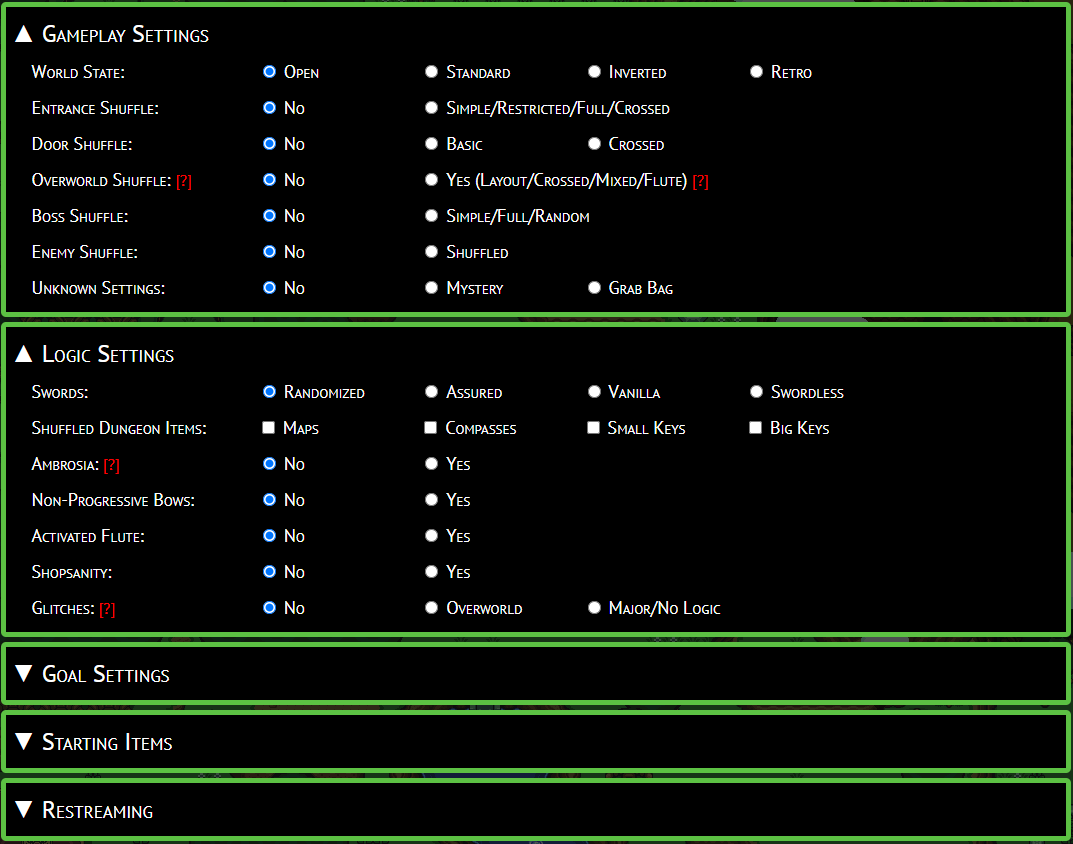Open the Overworld Shuffle help tooltip

click(x=184, y=181)
